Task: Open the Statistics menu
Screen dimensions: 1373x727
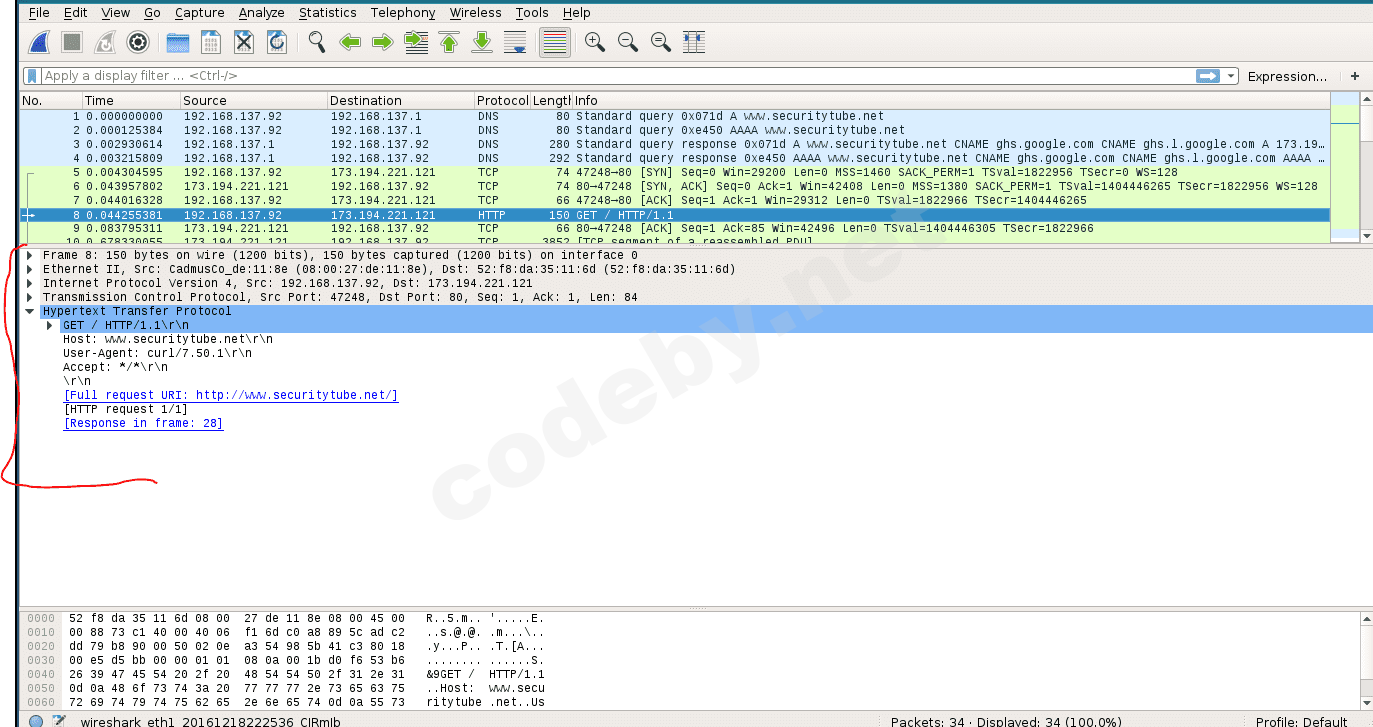Action: coord(327,13)
